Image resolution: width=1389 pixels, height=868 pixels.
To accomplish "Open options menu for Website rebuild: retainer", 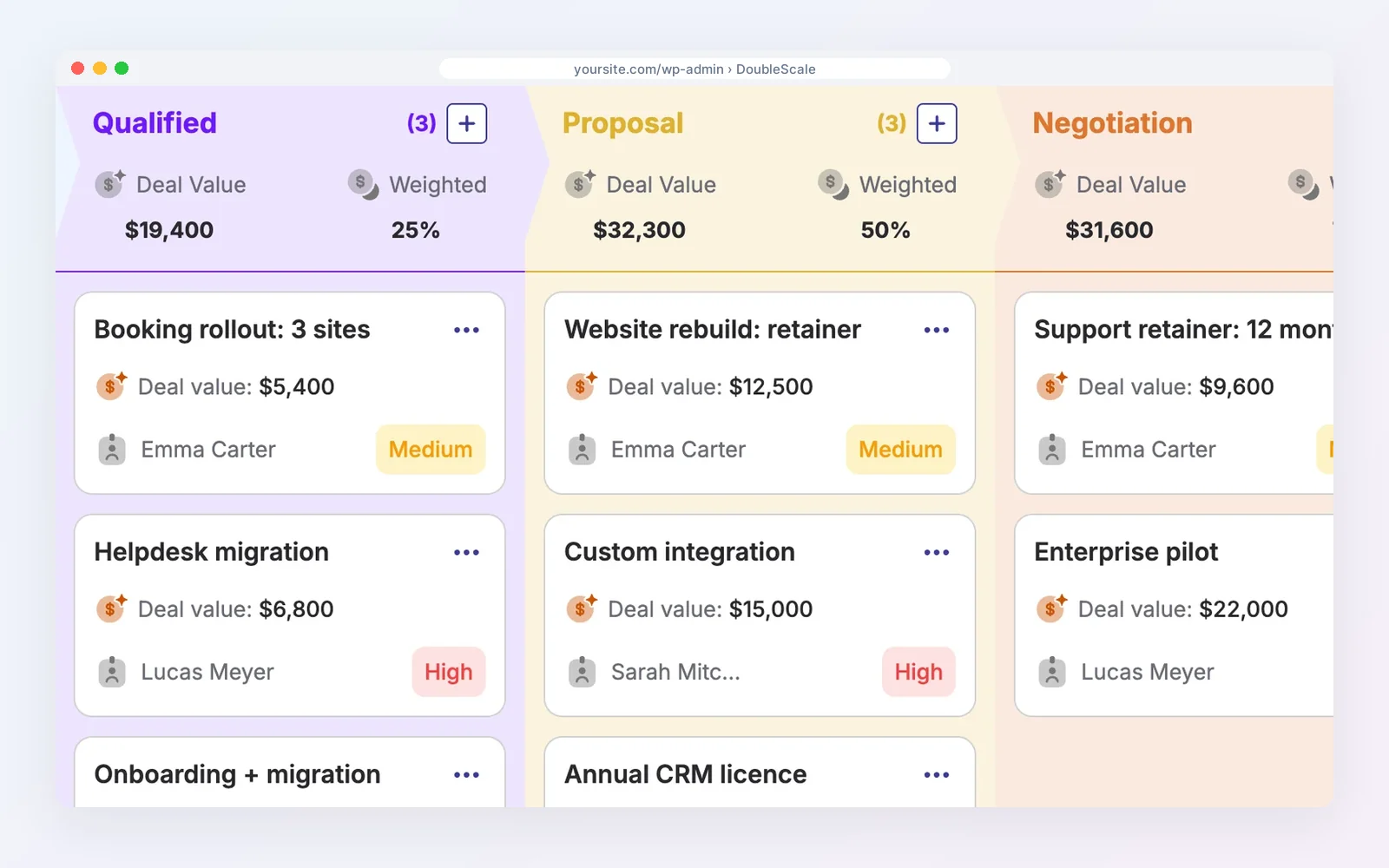I will tap(937, 330).
